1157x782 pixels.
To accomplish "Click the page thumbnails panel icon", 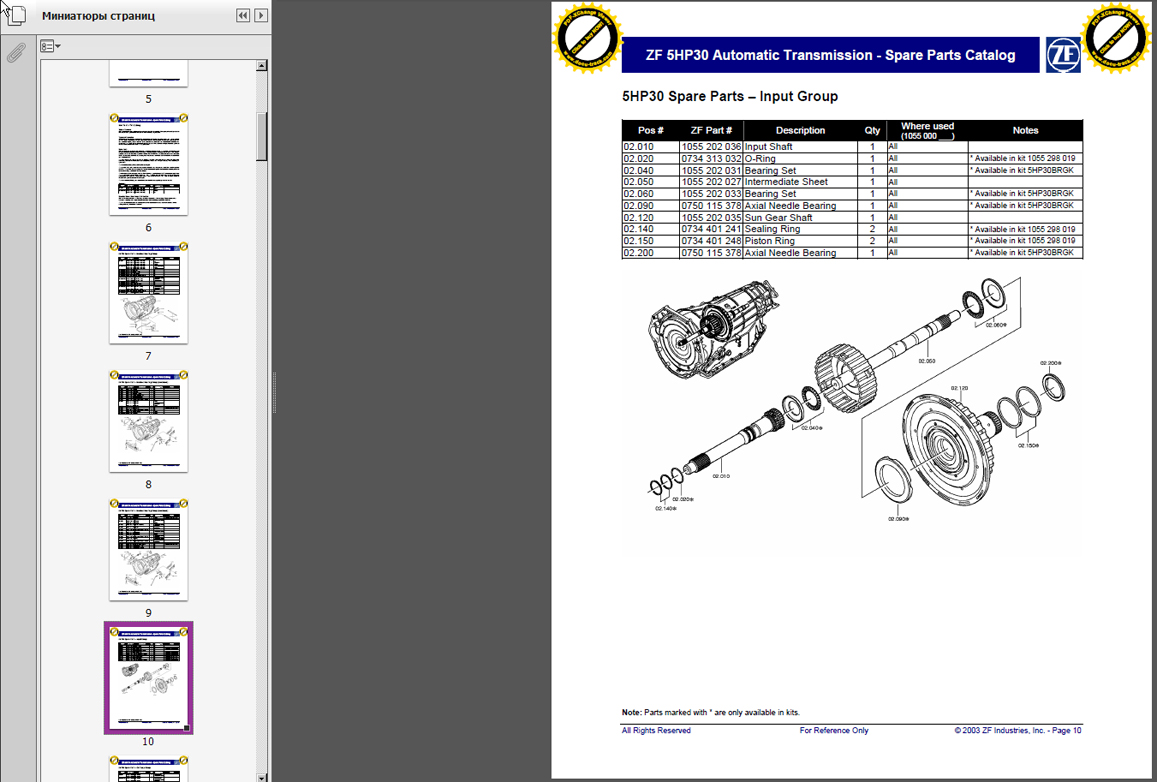I will coord(14,16).
